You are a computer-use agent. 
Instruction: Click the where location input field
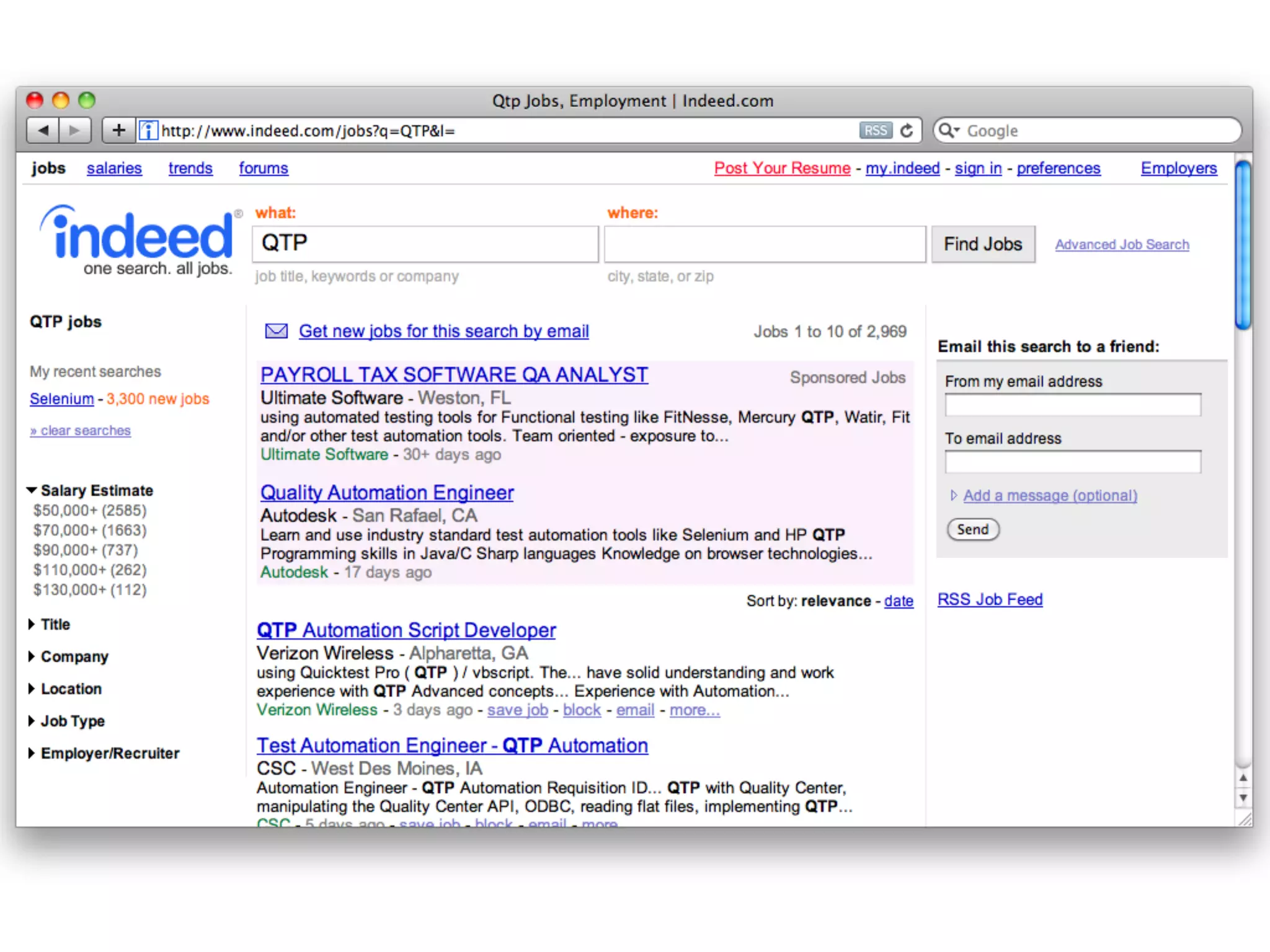(765, 244)
